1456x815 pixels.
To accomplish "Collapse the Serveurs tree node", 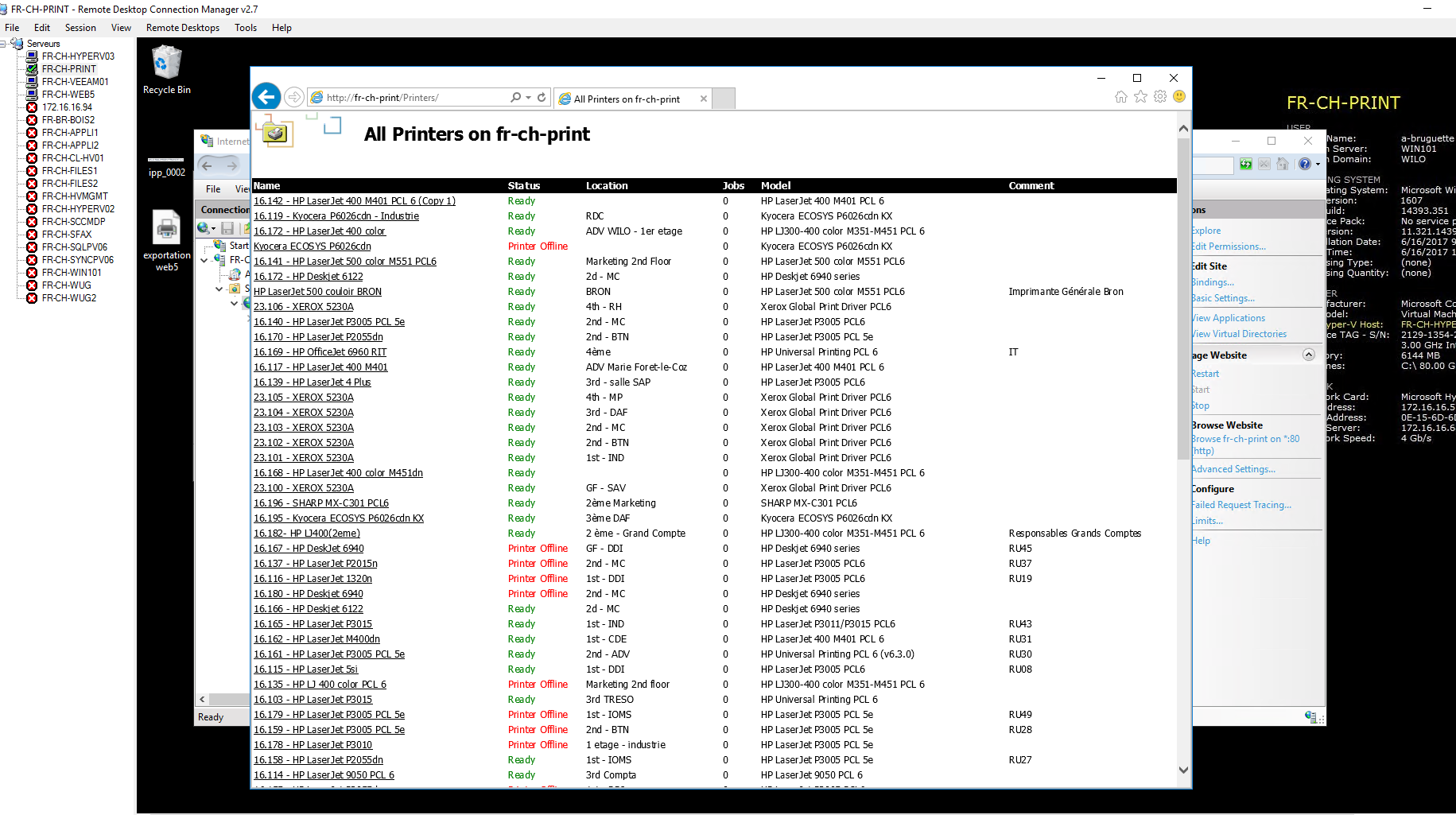I will [4, 44].
